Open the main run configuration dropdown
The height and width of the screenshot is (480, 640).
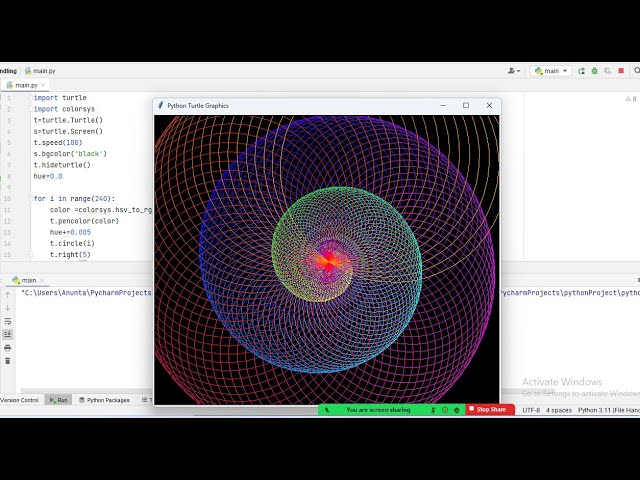(551, 71)
